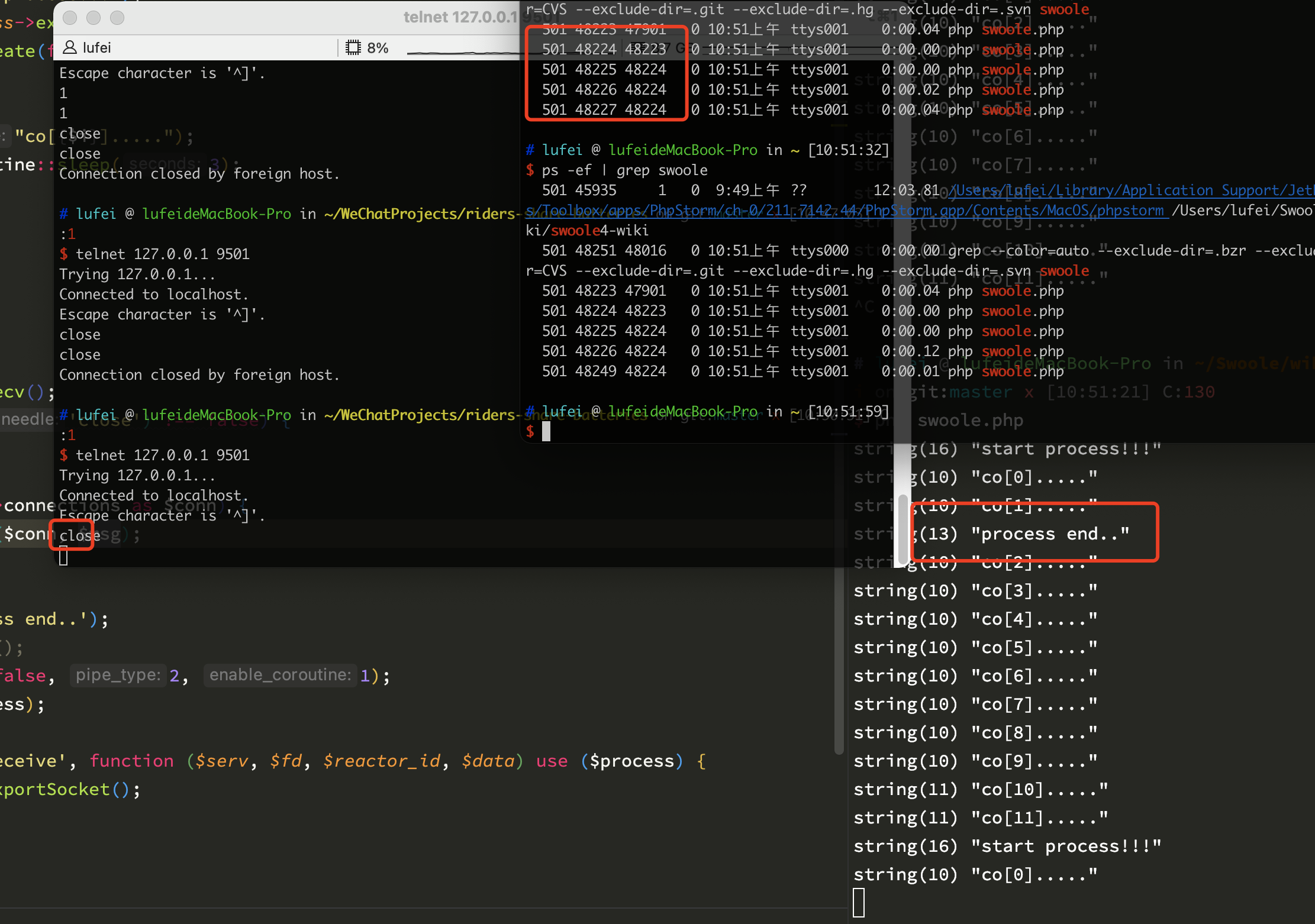
Task: Click the green zoom button on telnet window
Action: click(117, 18)
